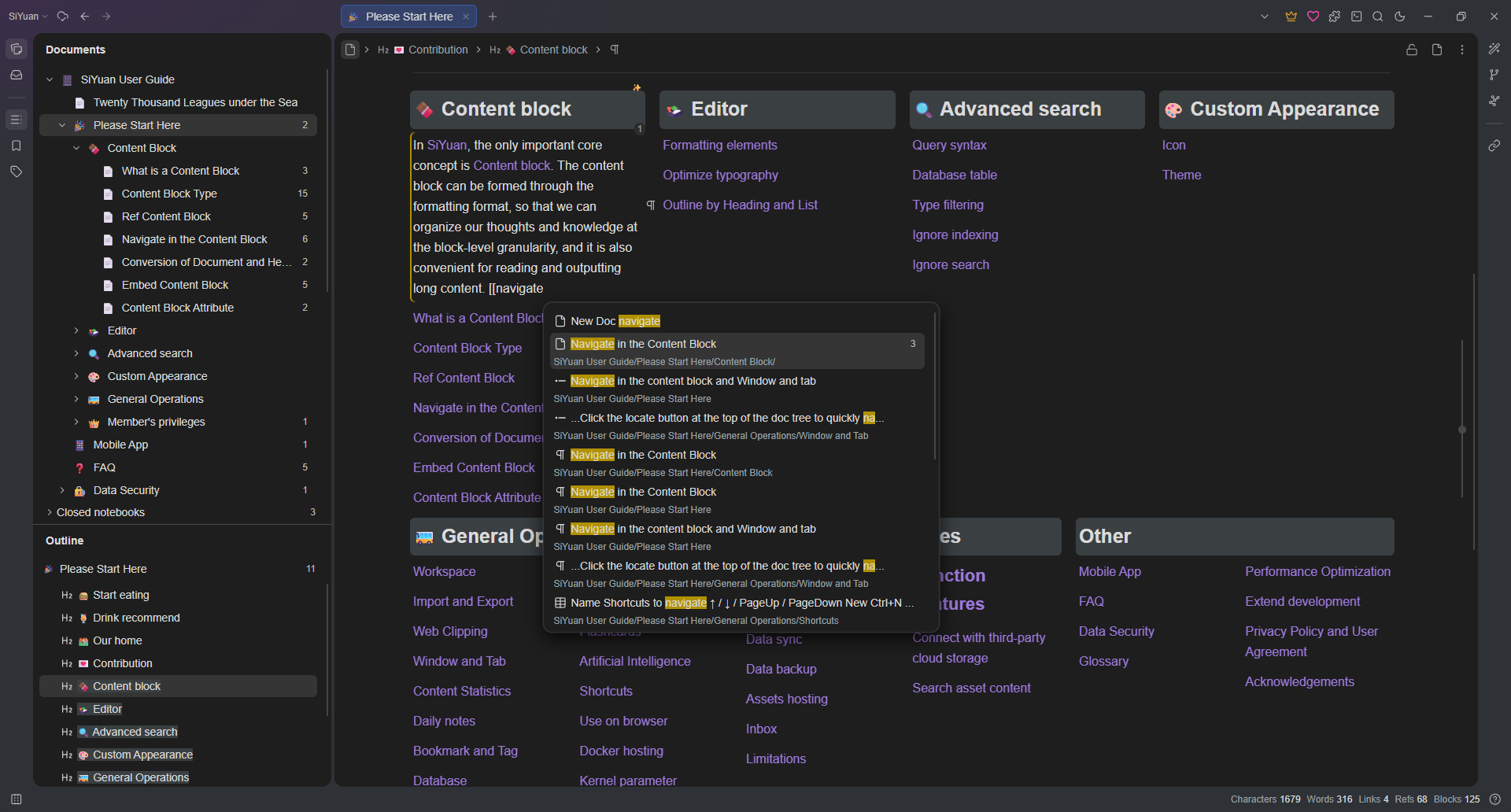Open the tab list chevron dropdown
1511x812 pixels.
[x=1265, y=17]
